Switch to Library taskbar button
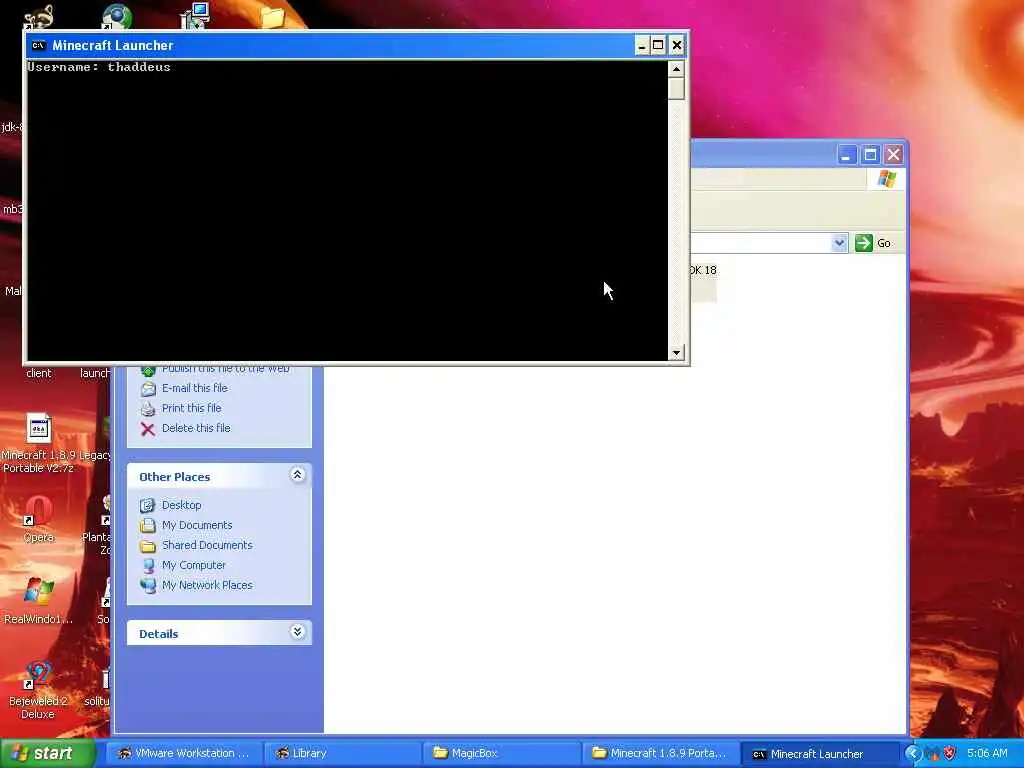The width and height of the screenshot is (1024, 768). tap(343, 754)
